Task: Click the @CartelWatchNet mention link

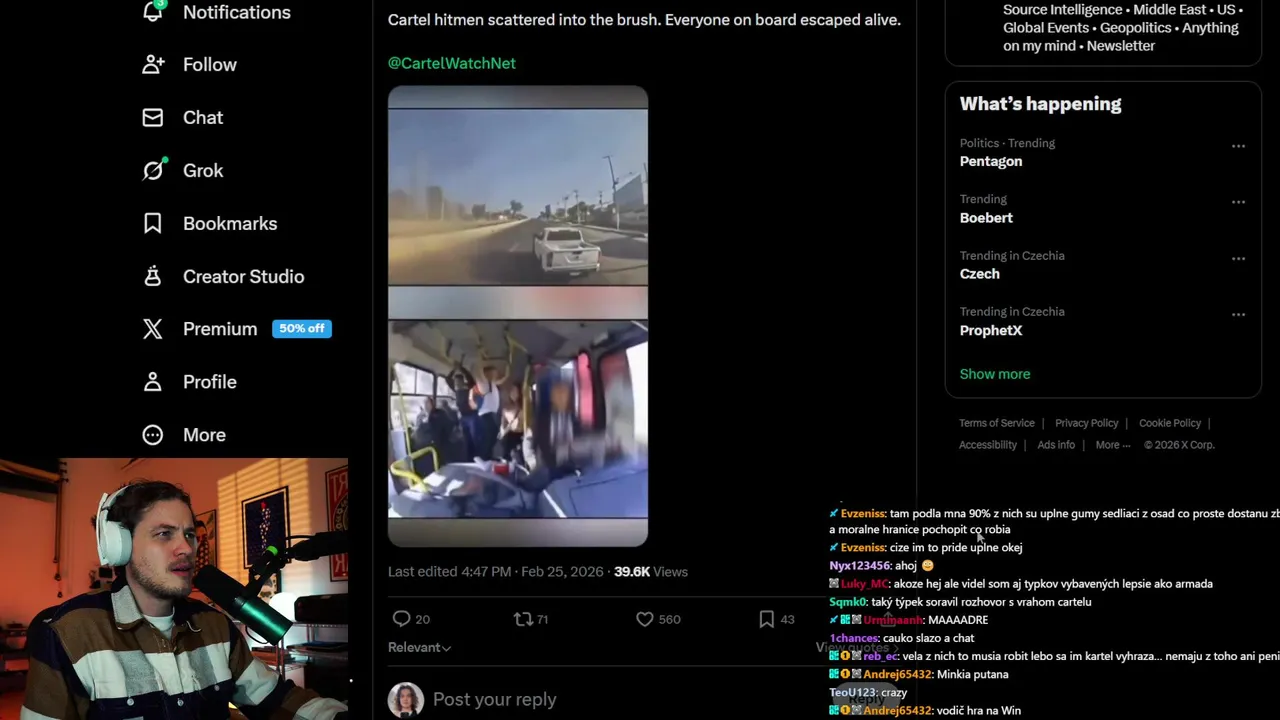Action: pyautogui.click(x=452, y=63)
